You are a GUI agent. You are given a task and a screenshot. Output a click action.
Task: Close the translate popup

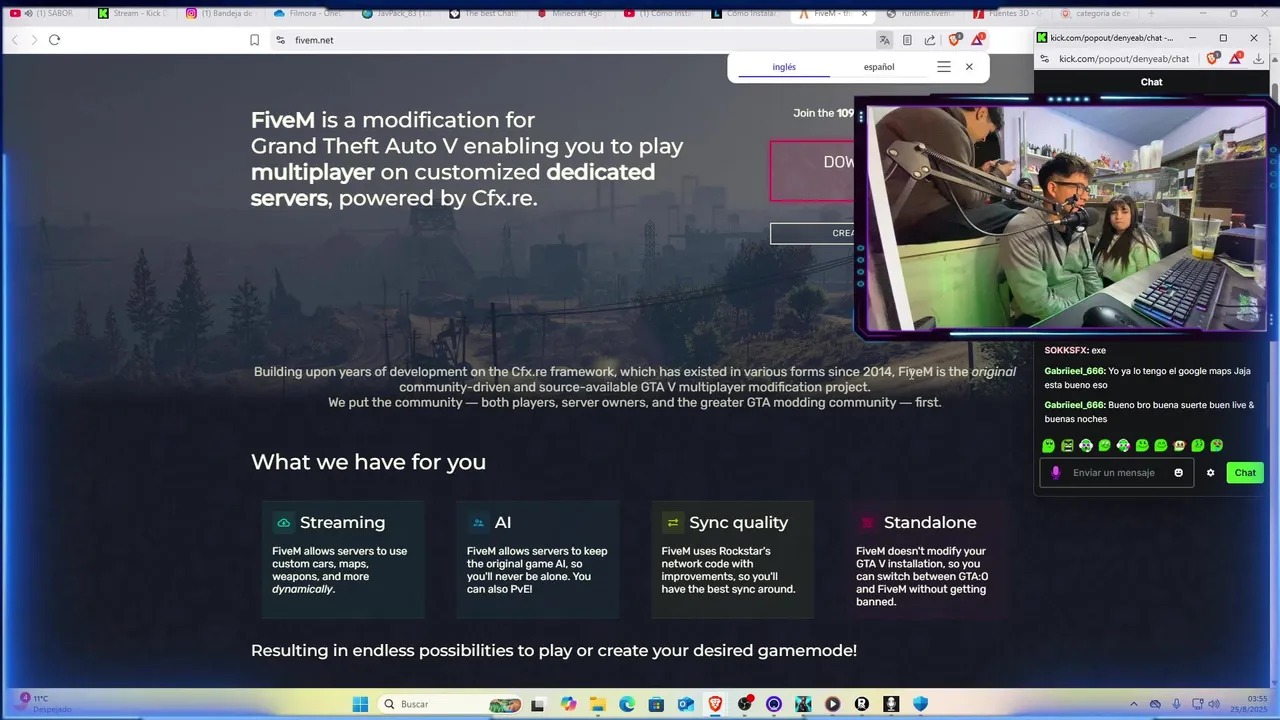click(969, 67)
